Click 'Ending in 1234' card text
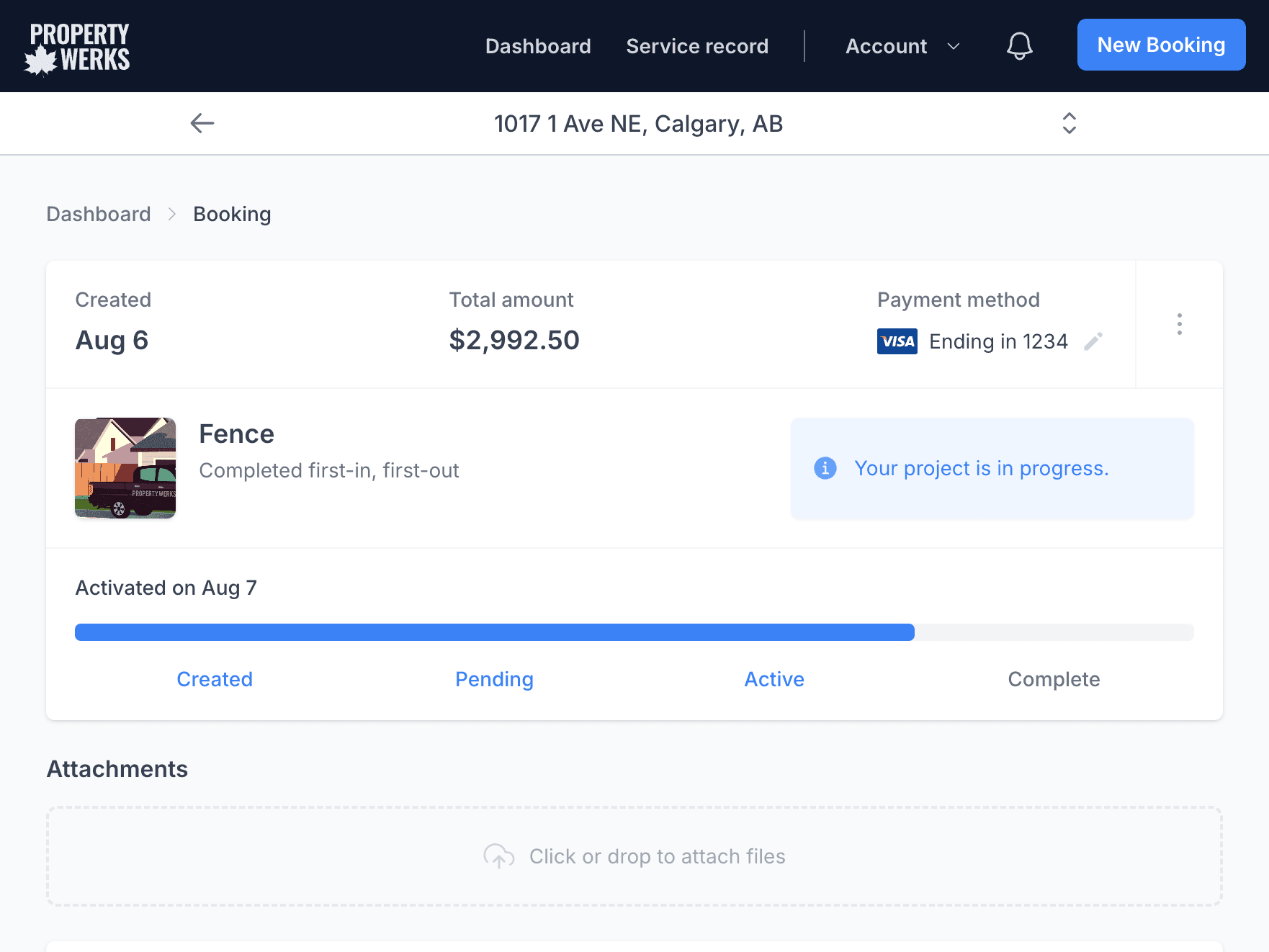The height and width of the screenshot is (952, 1269). [x=998, y=341]
